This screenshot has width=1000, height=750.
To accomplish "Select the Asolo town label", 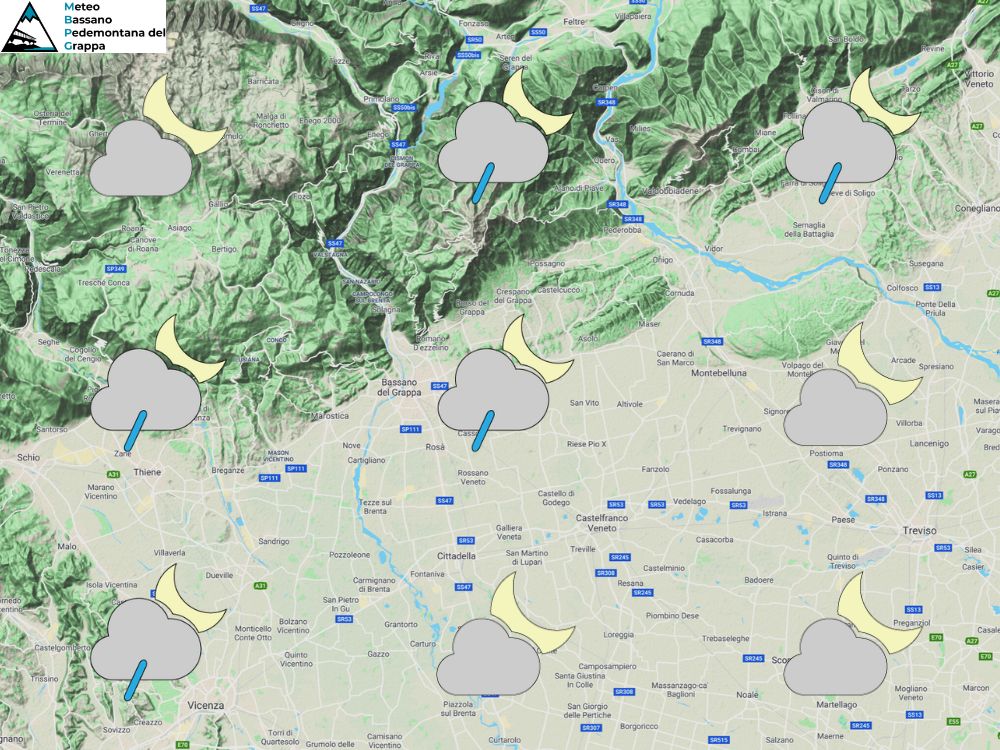I will click(588, 339).
